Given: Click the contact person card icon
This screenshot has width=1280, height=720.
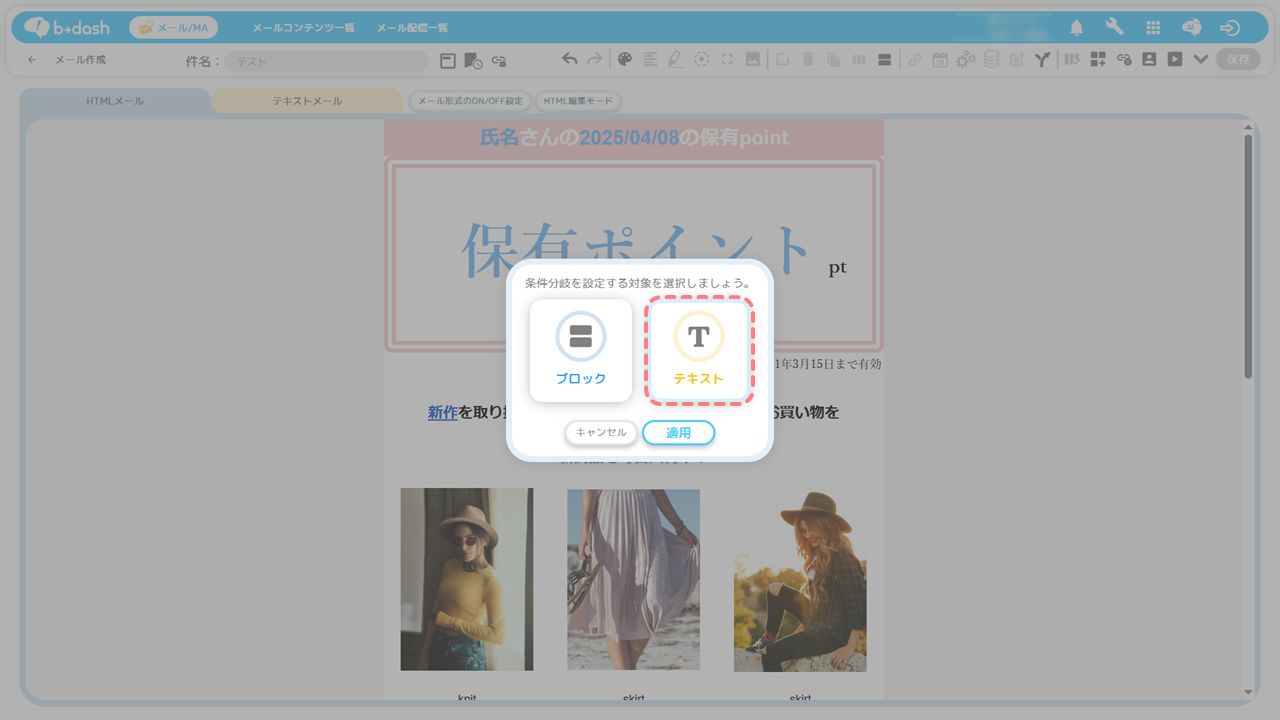Looking at the screenshot, I should point(1149,59).
